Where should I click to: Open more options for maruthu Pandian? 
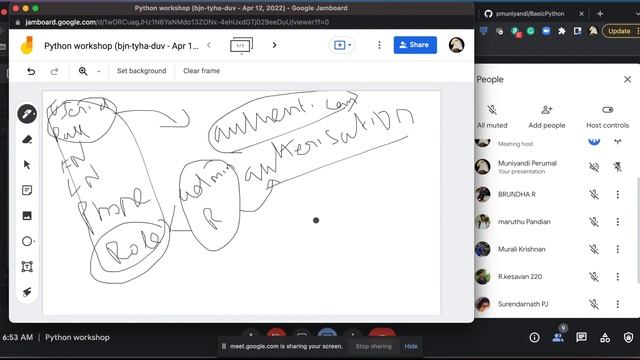618,222
